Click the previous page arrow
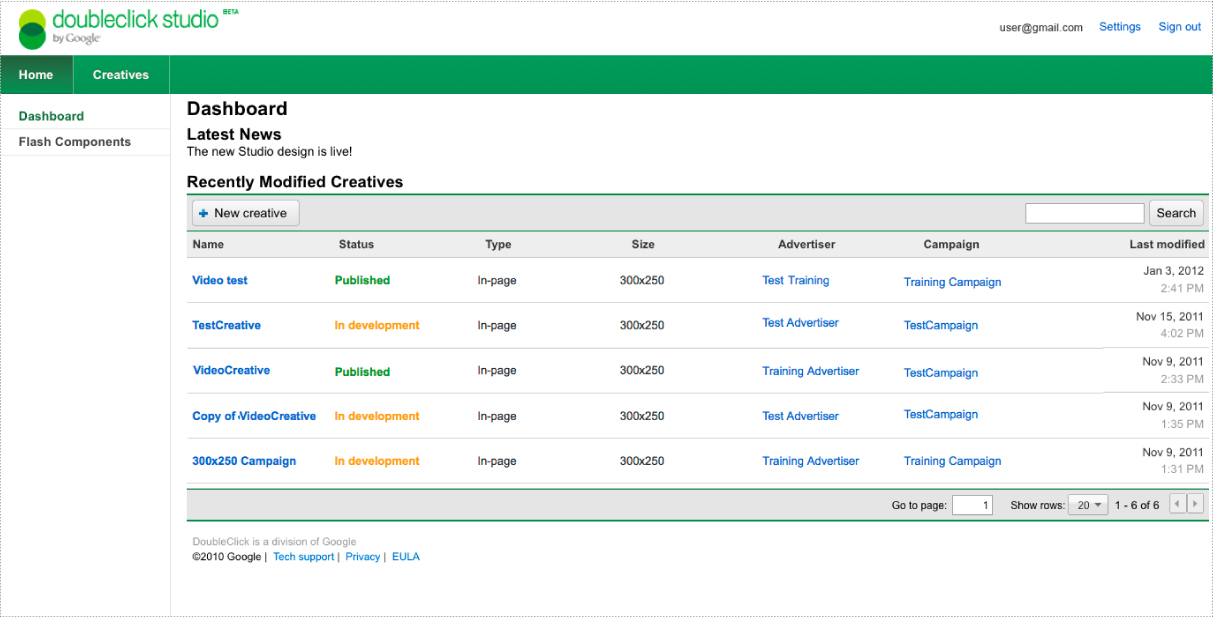The width and height of the screenshot is (1214, 617). point(1177,504)
